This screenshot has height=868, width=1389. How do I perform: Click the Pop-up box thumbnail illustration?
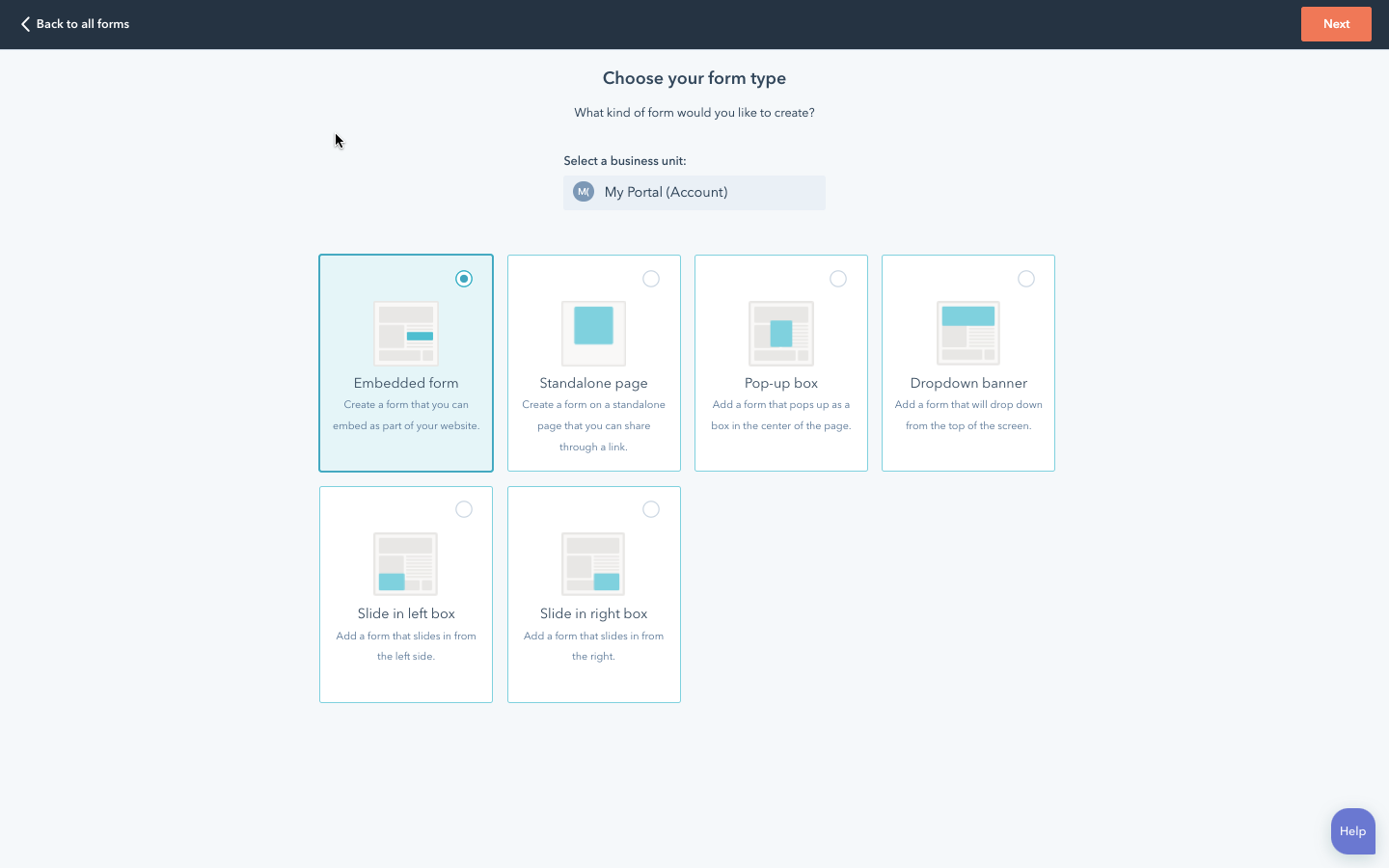coord(780,334)
